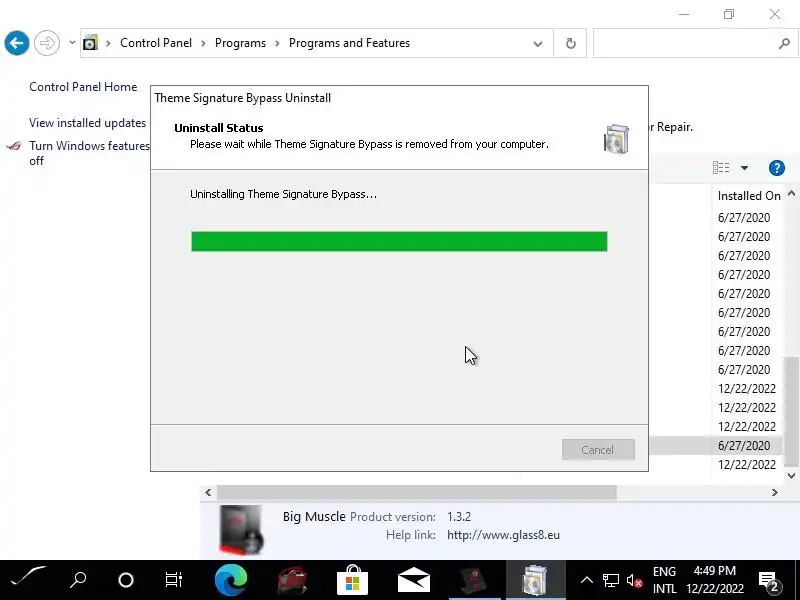This screenshot has width=800, height=600.
Task: Click the shield icon beside Turn Windows features
Action: pyautogui.click(x=14, y=146)
